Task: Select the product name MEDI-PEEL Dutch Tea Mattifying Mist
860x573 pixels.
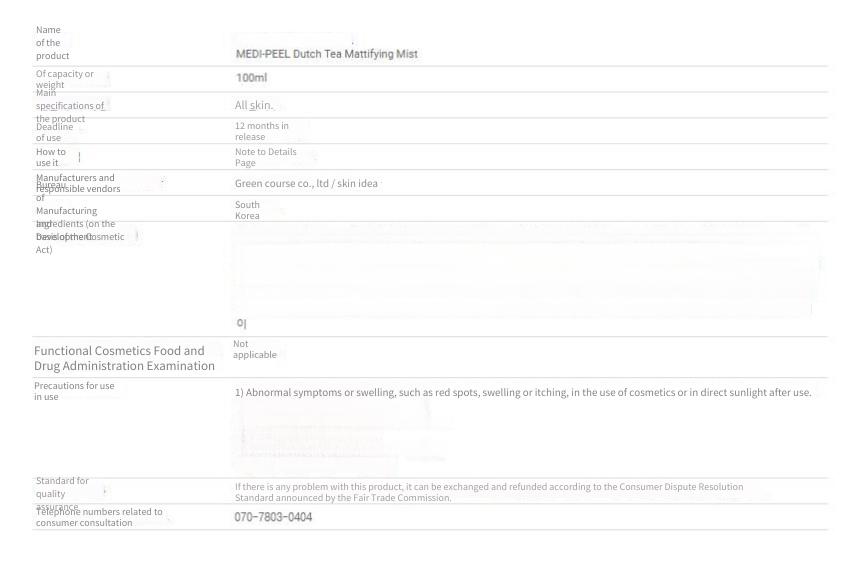Action: (326, 54)
